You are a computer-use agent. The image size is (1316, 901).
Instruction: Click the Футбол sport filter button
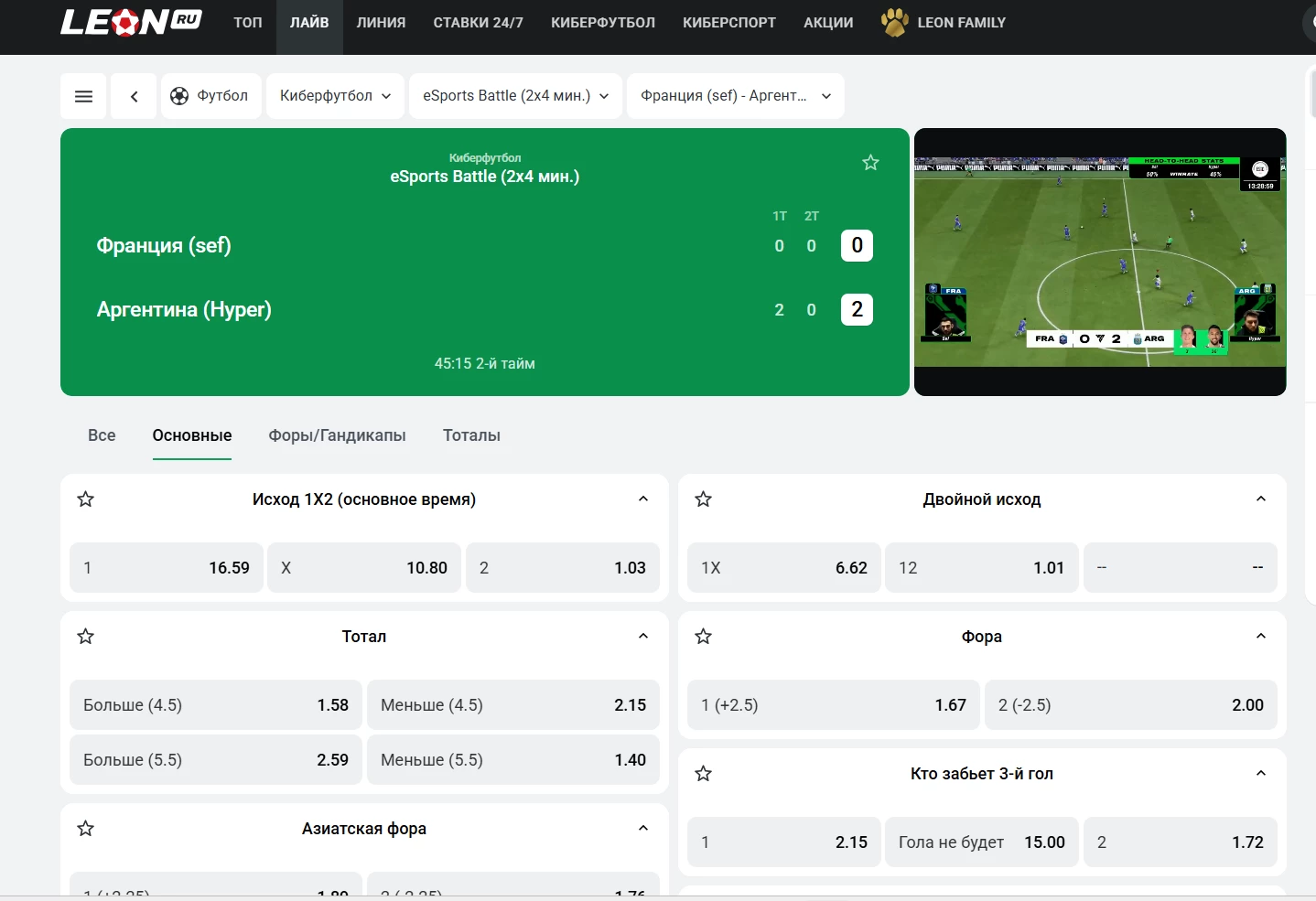point(210,96)
